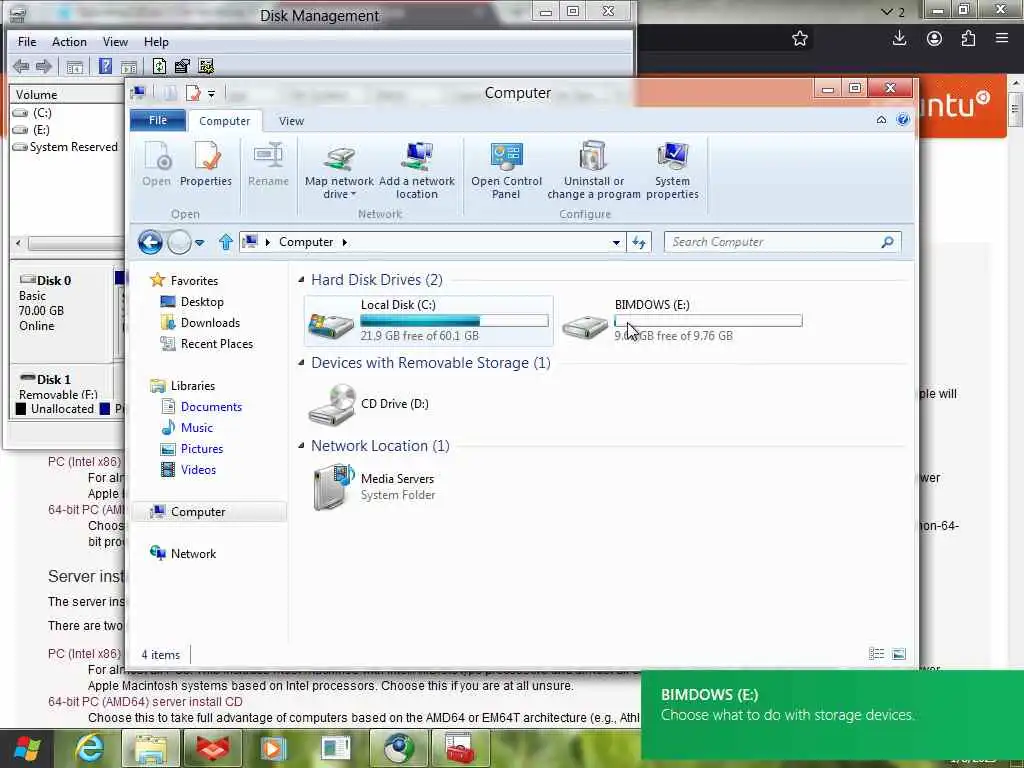This screenshot has height=768, width=1024.
Task: Collapse Devices with Removable Storage group
Action: click(x=301, y=362)
